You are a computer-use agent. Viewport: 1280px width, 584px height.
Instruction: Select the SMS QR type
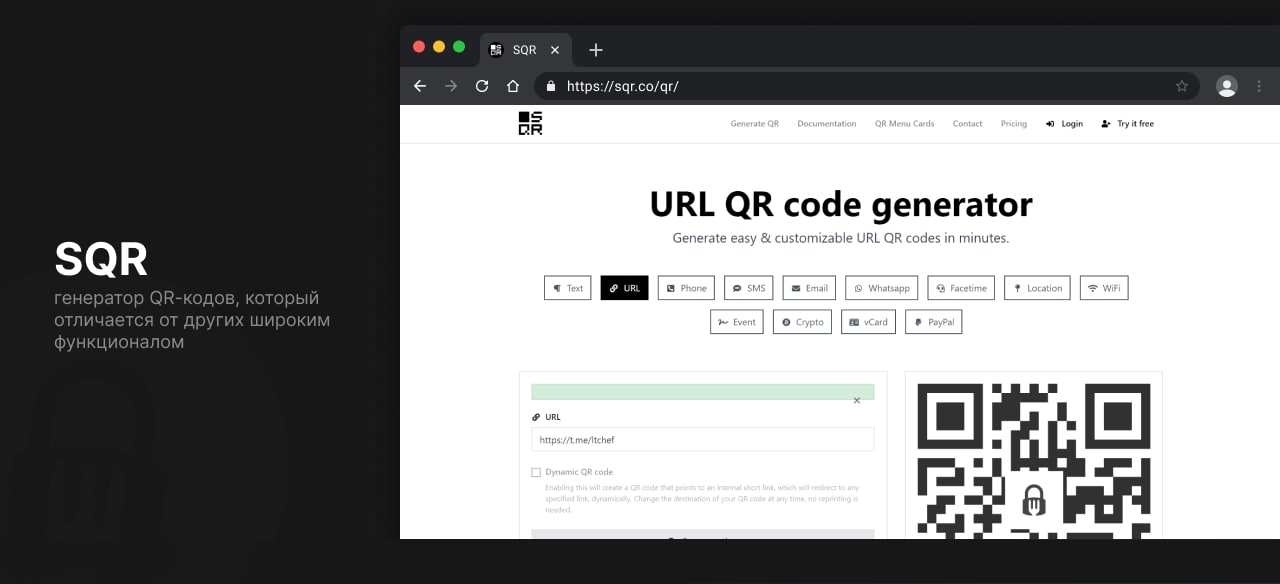(749, 288)
